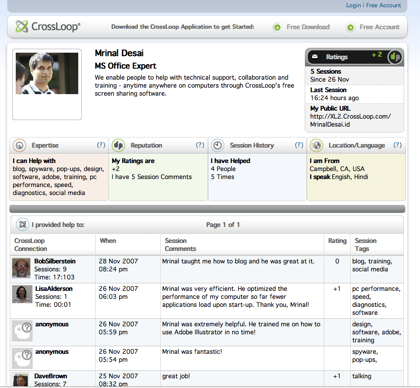The width and height of the screenshot is (420, 388).
Task: Click the 'Page 1 of 1' text
Action: coord(223,225)
